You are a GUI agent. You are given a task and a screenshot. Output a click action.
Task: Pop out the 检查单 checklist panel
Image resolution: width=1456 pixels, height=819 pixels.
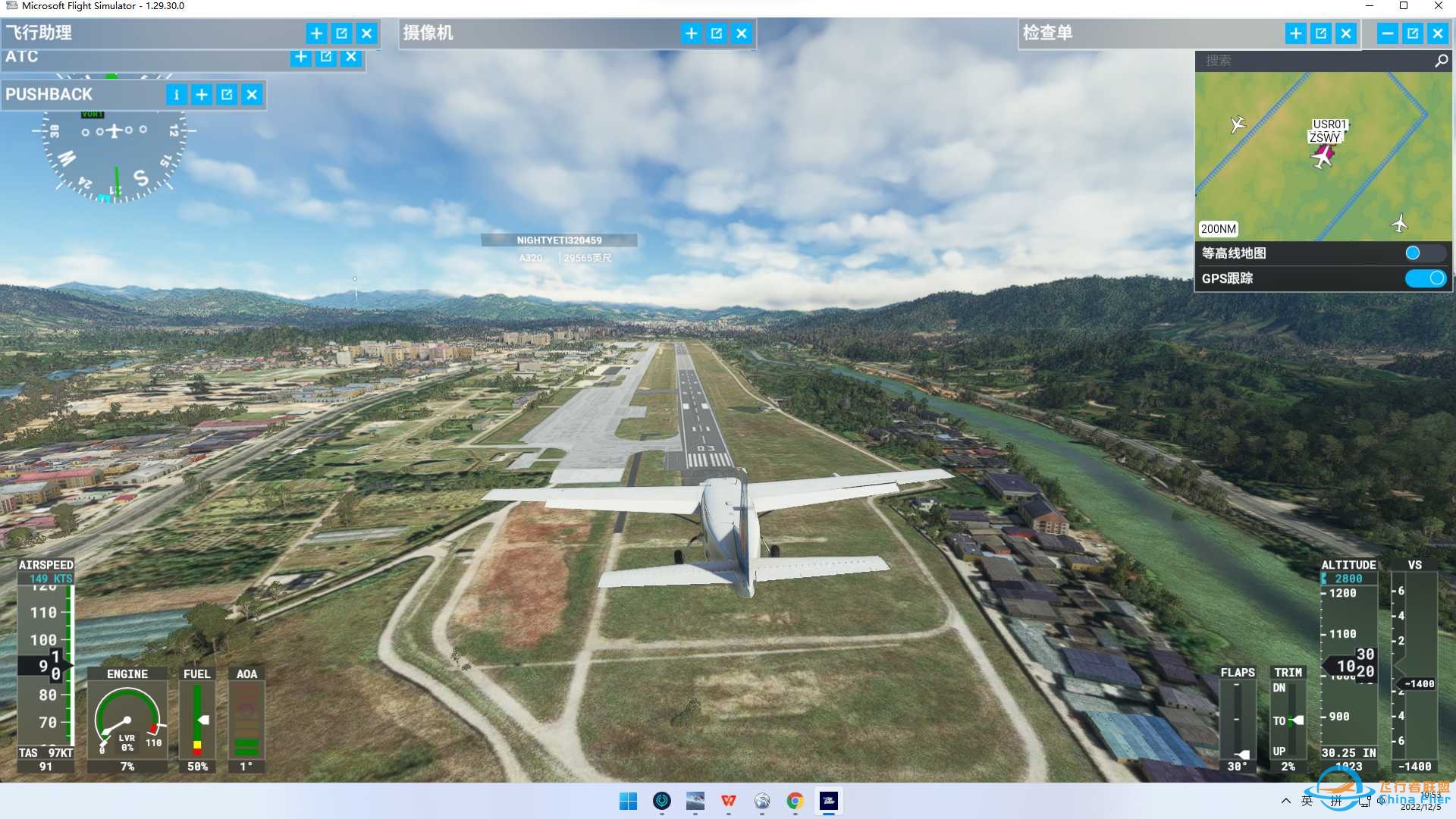(1321, 33)
